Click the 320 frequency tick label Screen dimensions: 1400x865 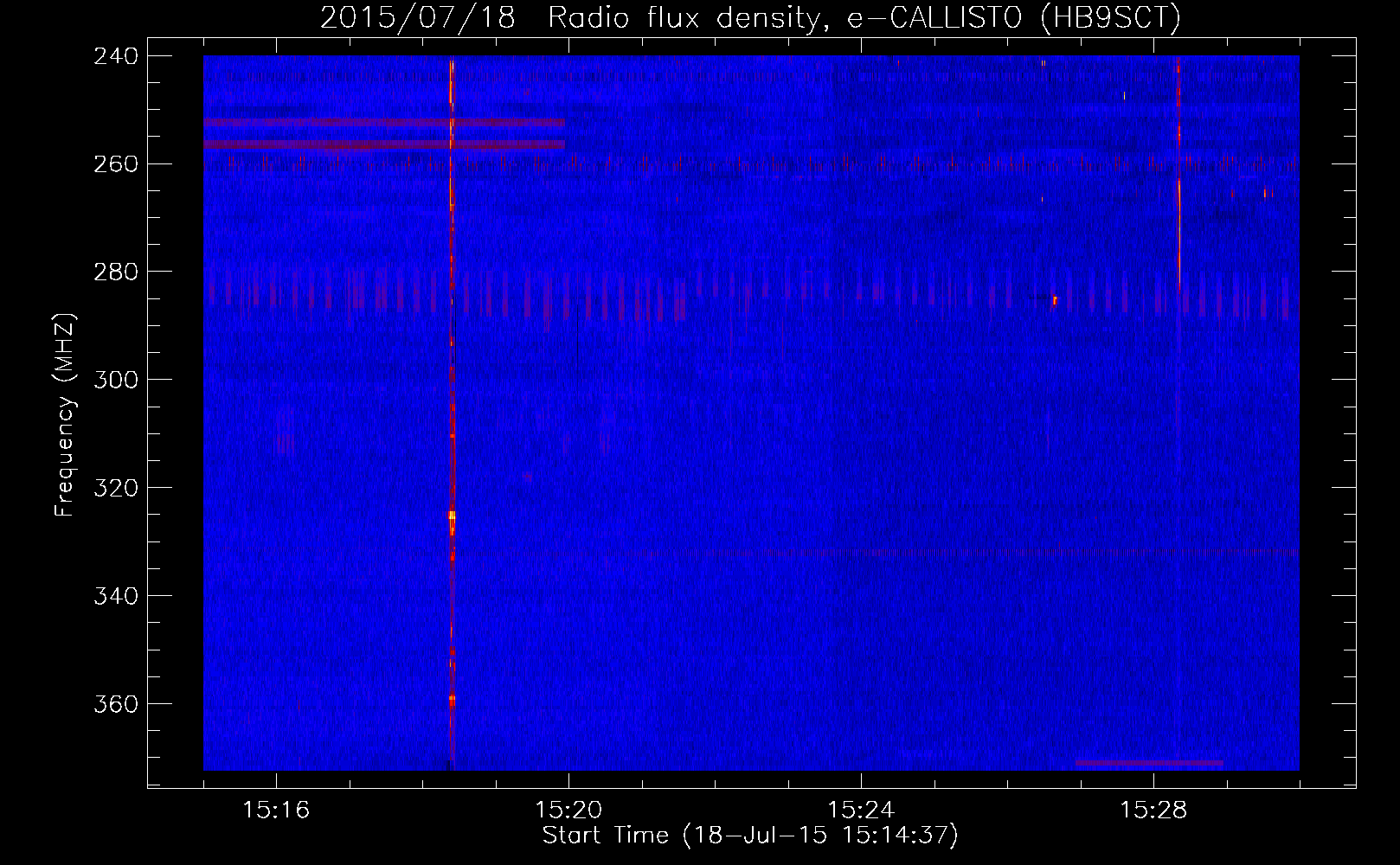[x=115, y=488]
